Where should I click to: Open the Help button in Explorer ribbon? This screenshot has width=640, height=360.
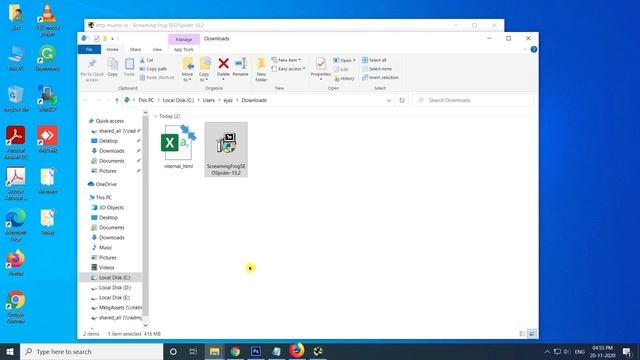tap(533, 49)
